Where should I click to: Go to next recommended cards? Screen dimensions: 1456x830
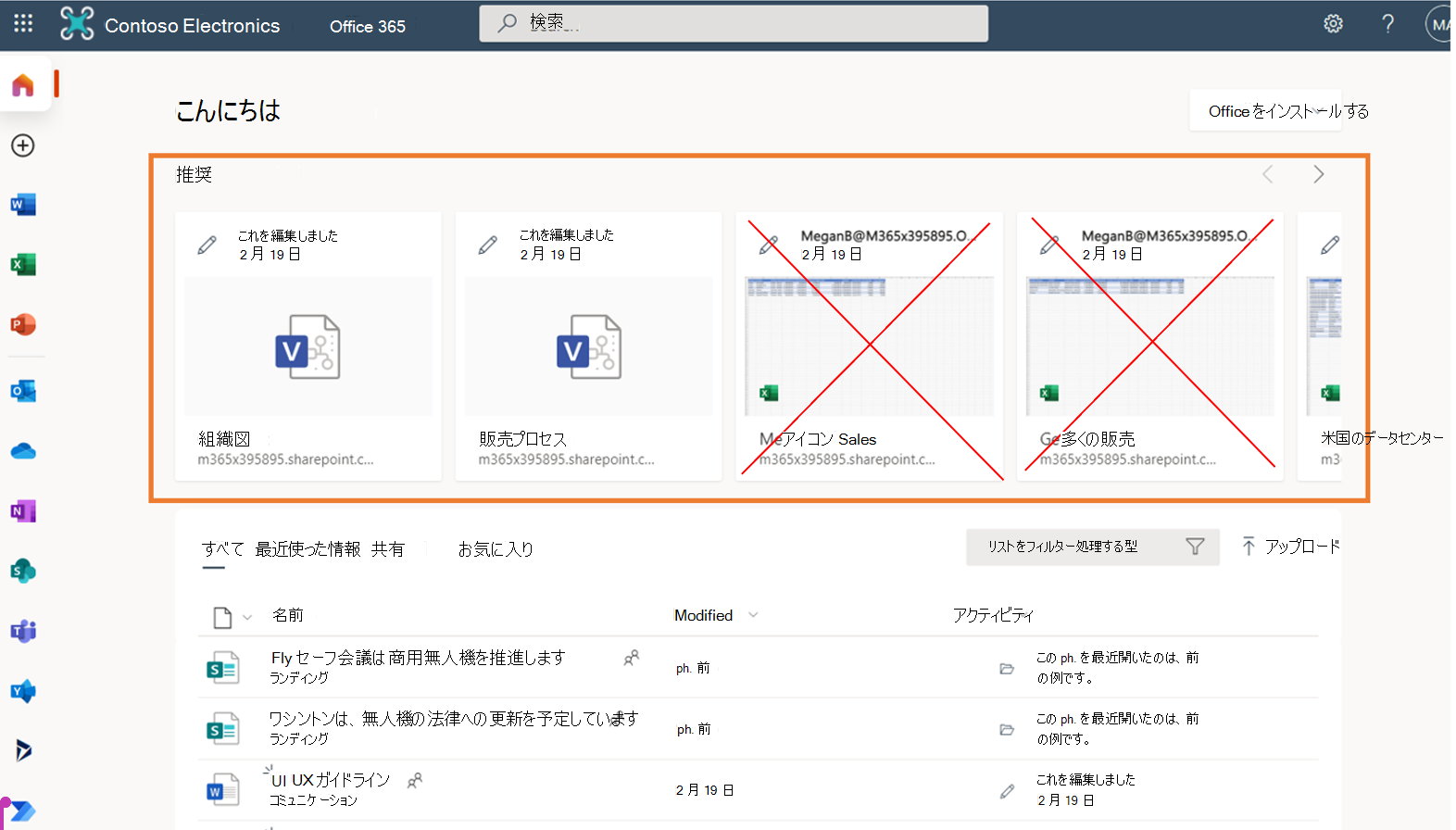1319,174
